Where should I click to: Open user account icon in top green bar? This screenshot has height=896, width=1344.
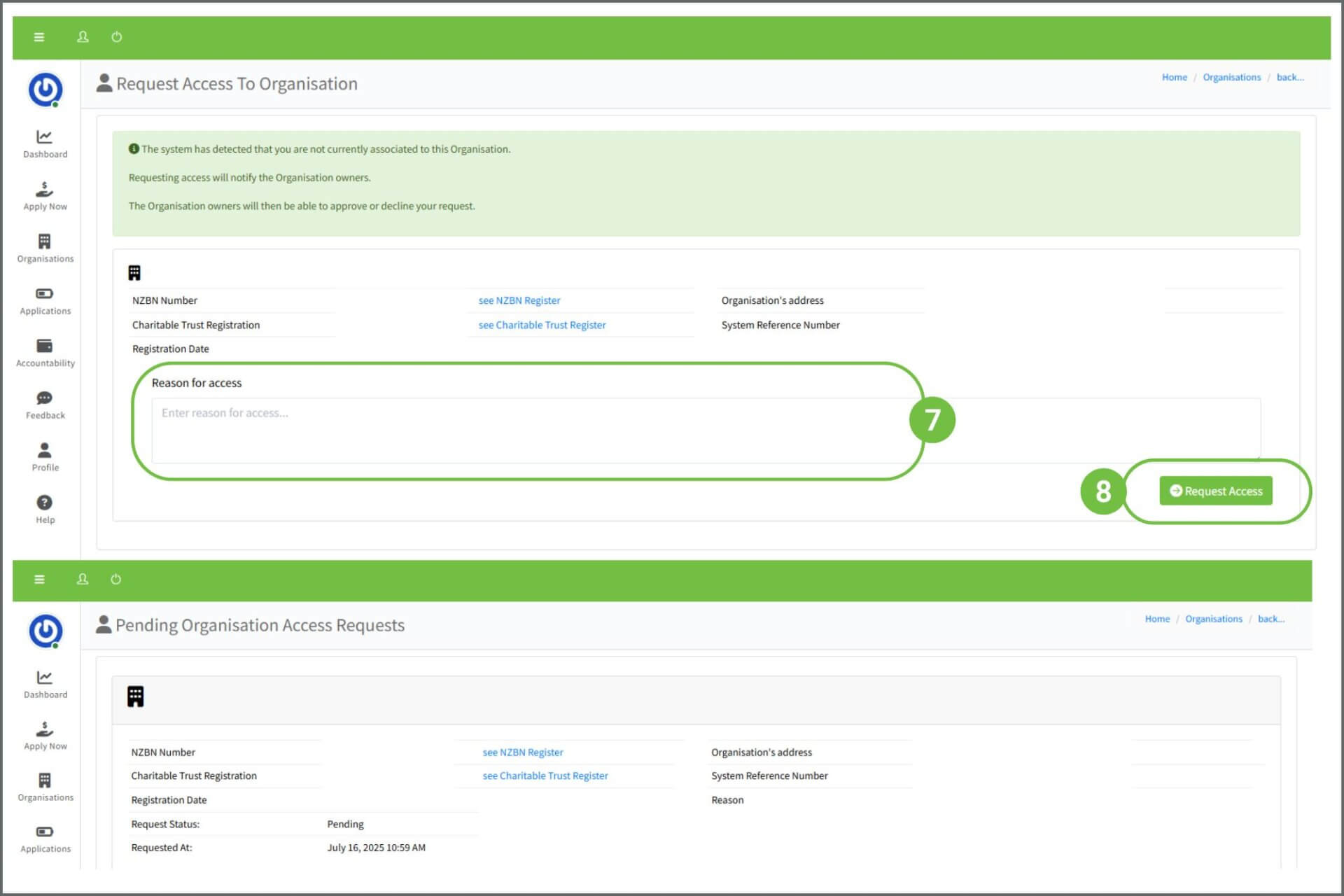click(x=83, y=37)
